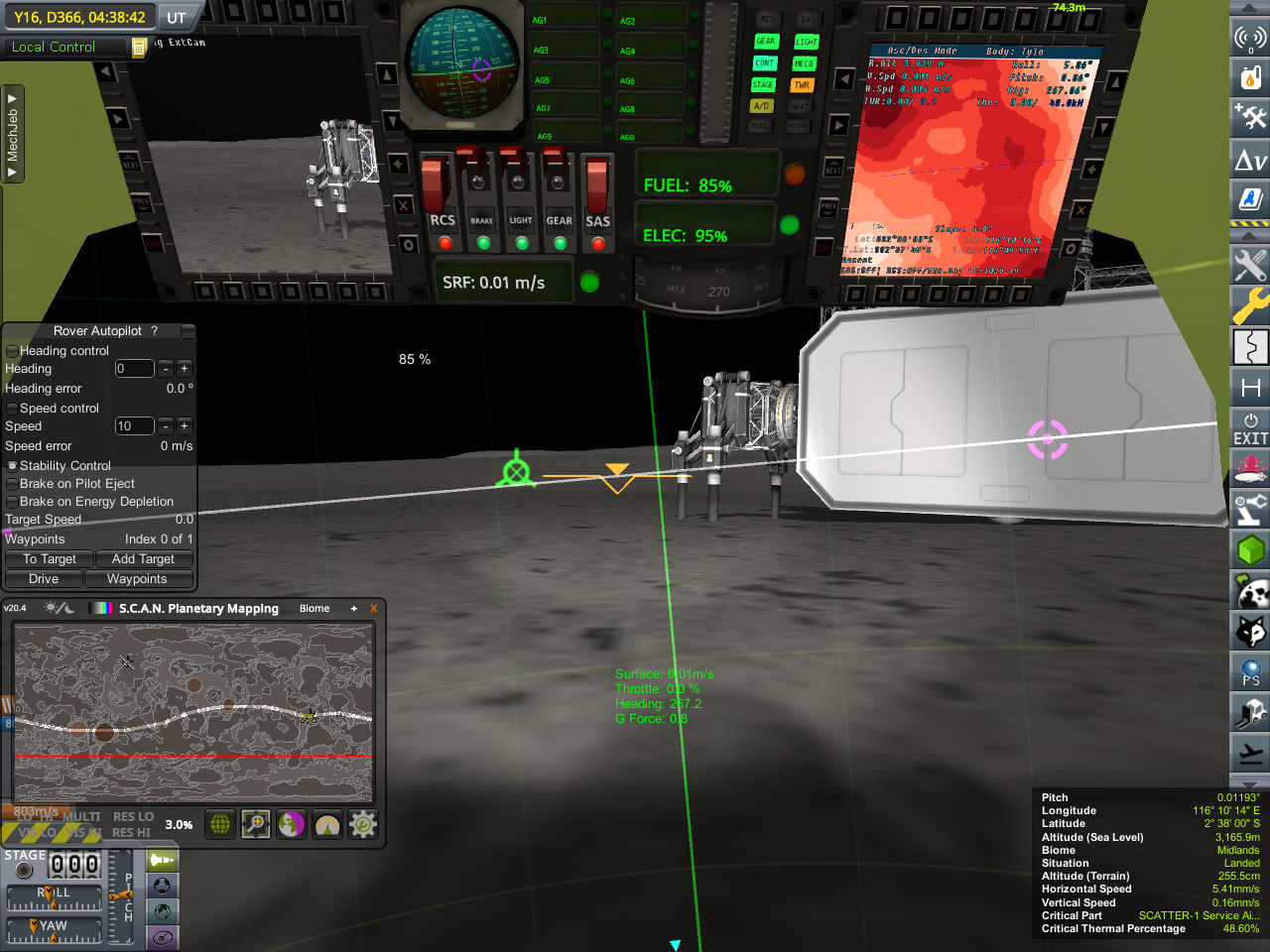Close the SCAN Planetary Mapping window
The image size is (1270, 952).
pyautogui.click(x=373, y=608)
